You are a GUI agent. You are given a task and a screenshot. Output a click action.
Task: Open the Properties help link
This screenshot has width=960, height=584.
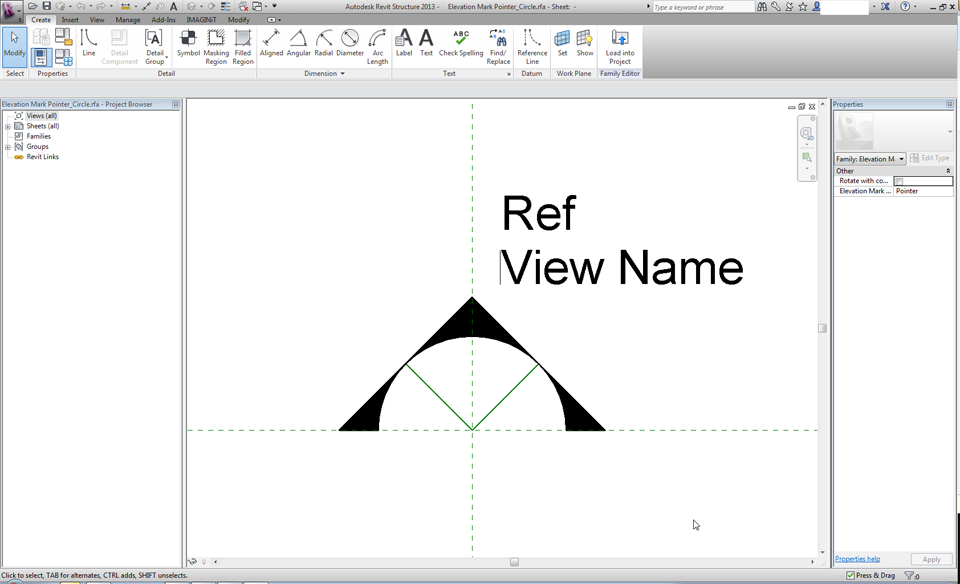pos(858,559)
